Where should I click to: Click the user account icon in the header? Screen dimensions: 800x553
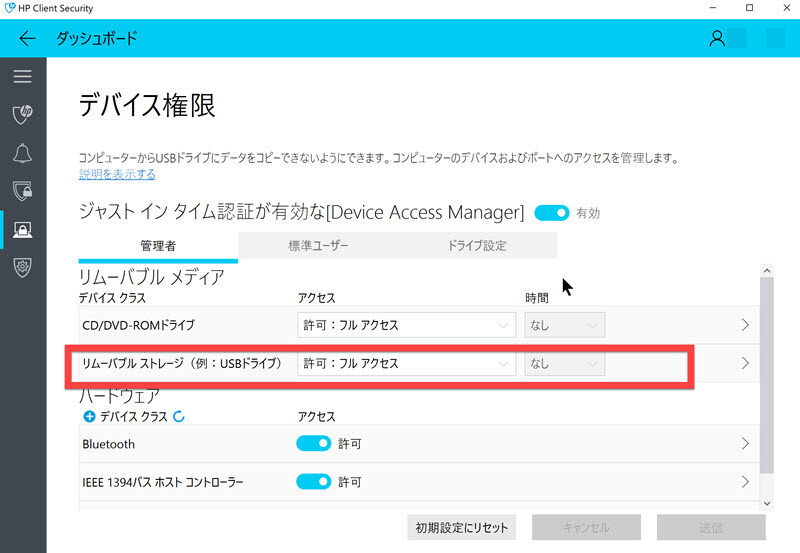[x=717, y=38]
